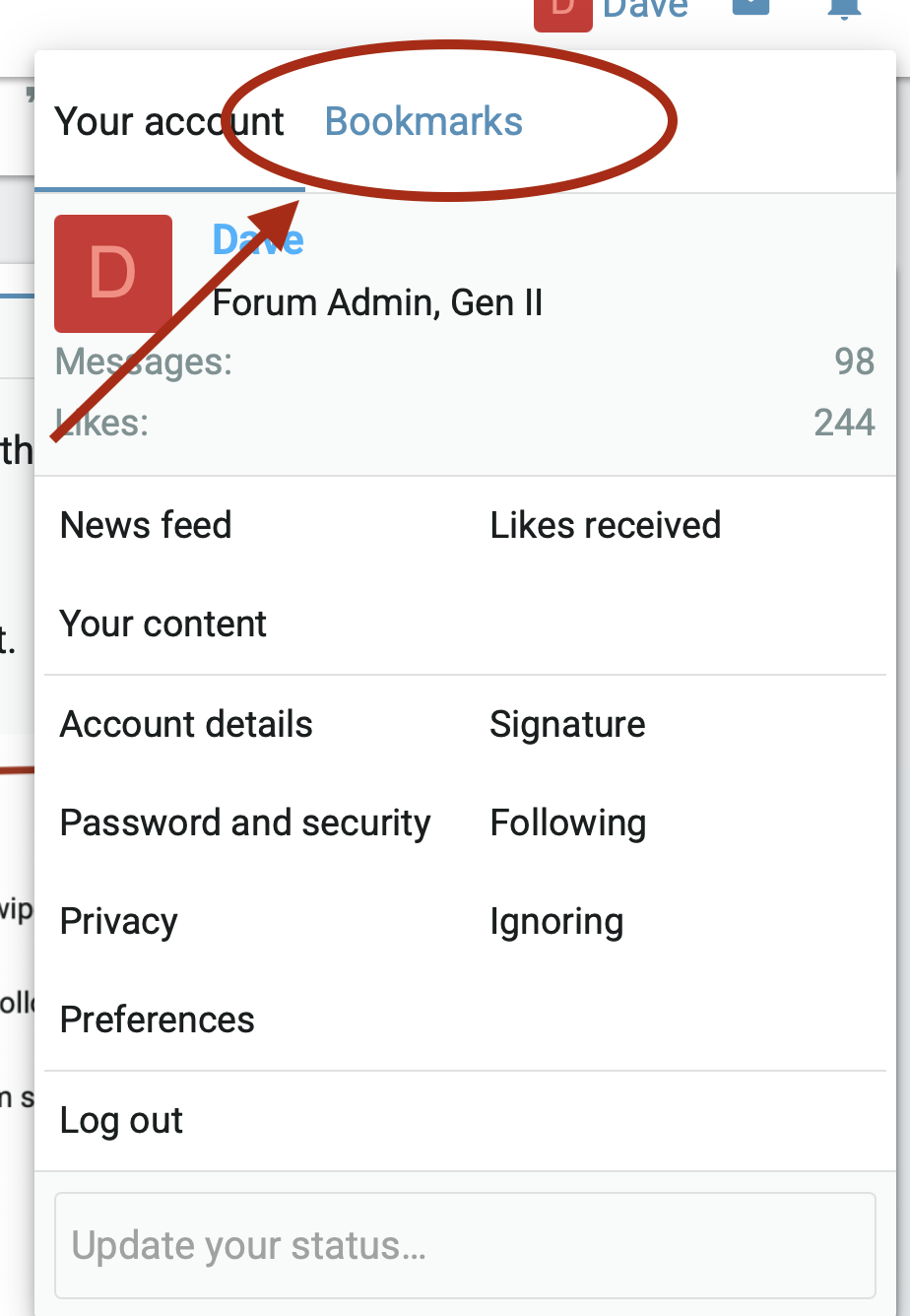
Task: View the Ignoring list
Action: pyautogui.click(x=556, y=921)
